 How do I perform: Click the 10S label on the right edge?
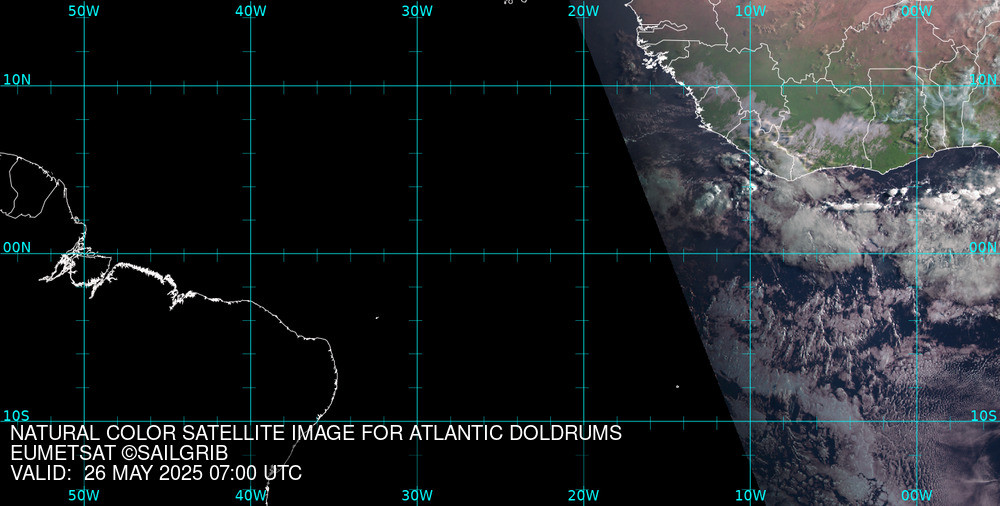coord(983,416)
